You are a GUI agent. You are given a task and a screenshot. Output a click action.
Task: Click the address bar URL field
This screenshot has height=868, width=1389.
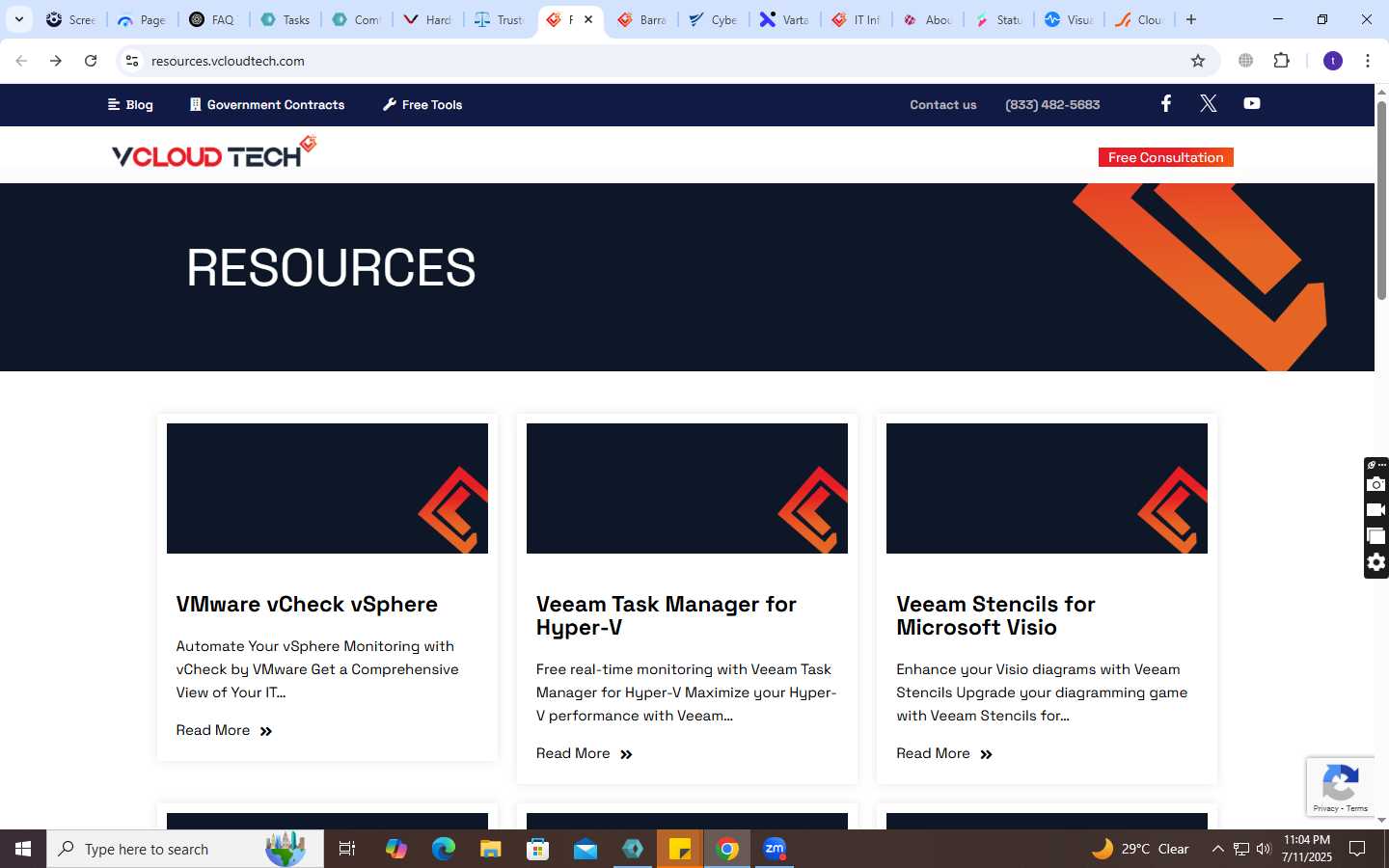click(x=666, y=61)
